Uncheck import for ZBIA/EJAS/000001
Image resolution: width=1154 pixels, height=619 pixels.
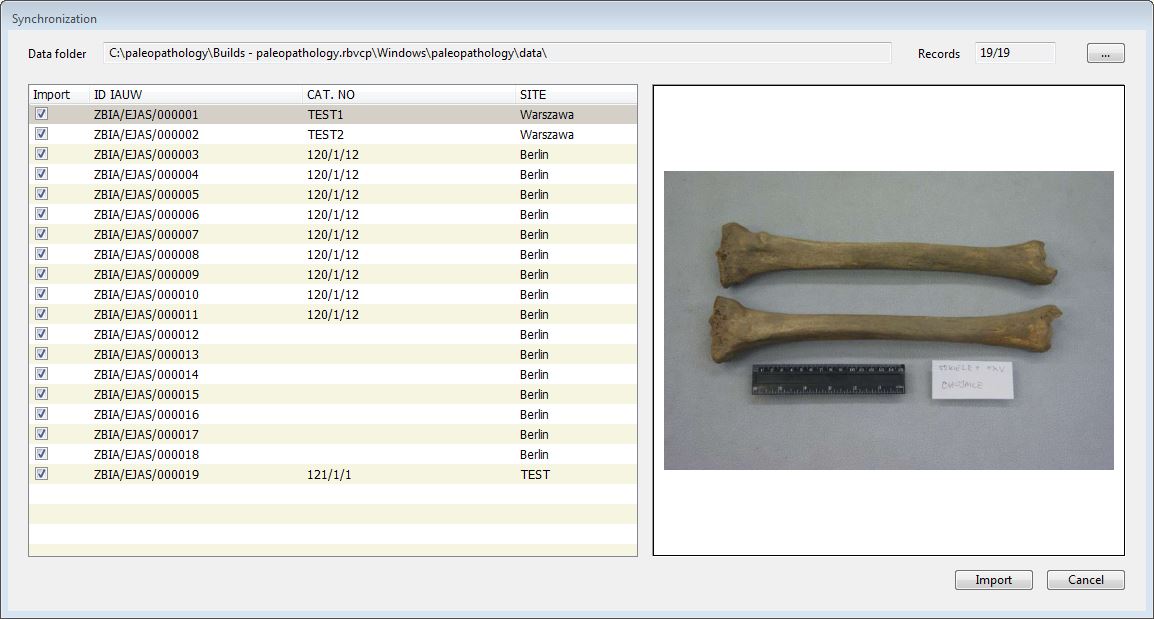coord(42,114)
